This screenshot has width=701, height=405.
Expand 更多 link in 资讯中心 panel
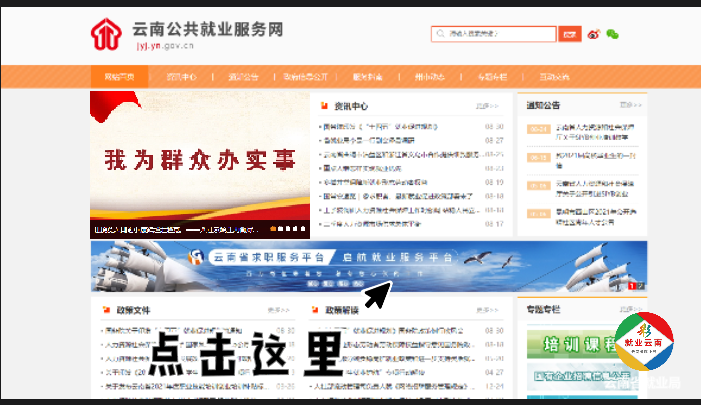point(487,105)
